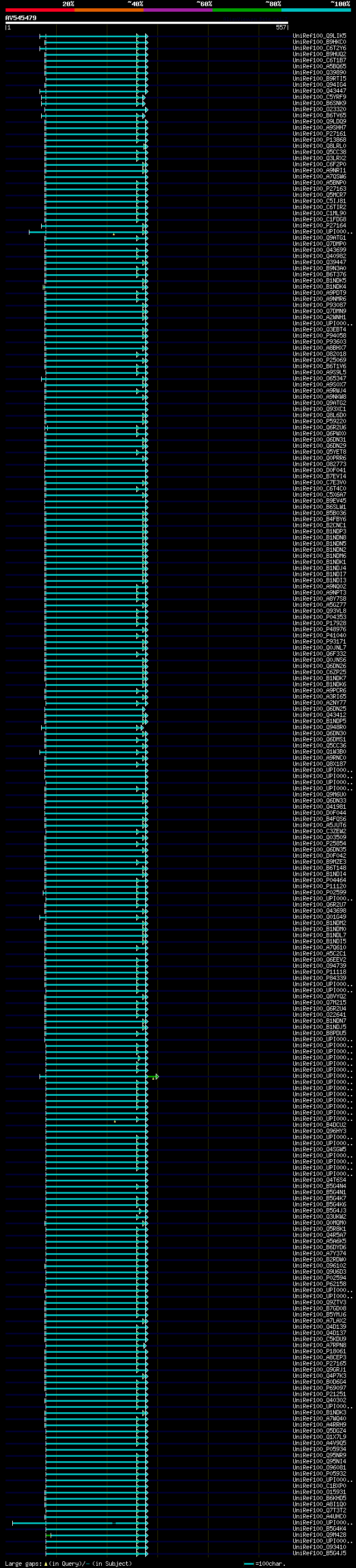Select the UniRef100_Q9M6U0 label
356x1568 pixels.
[319, 795]
